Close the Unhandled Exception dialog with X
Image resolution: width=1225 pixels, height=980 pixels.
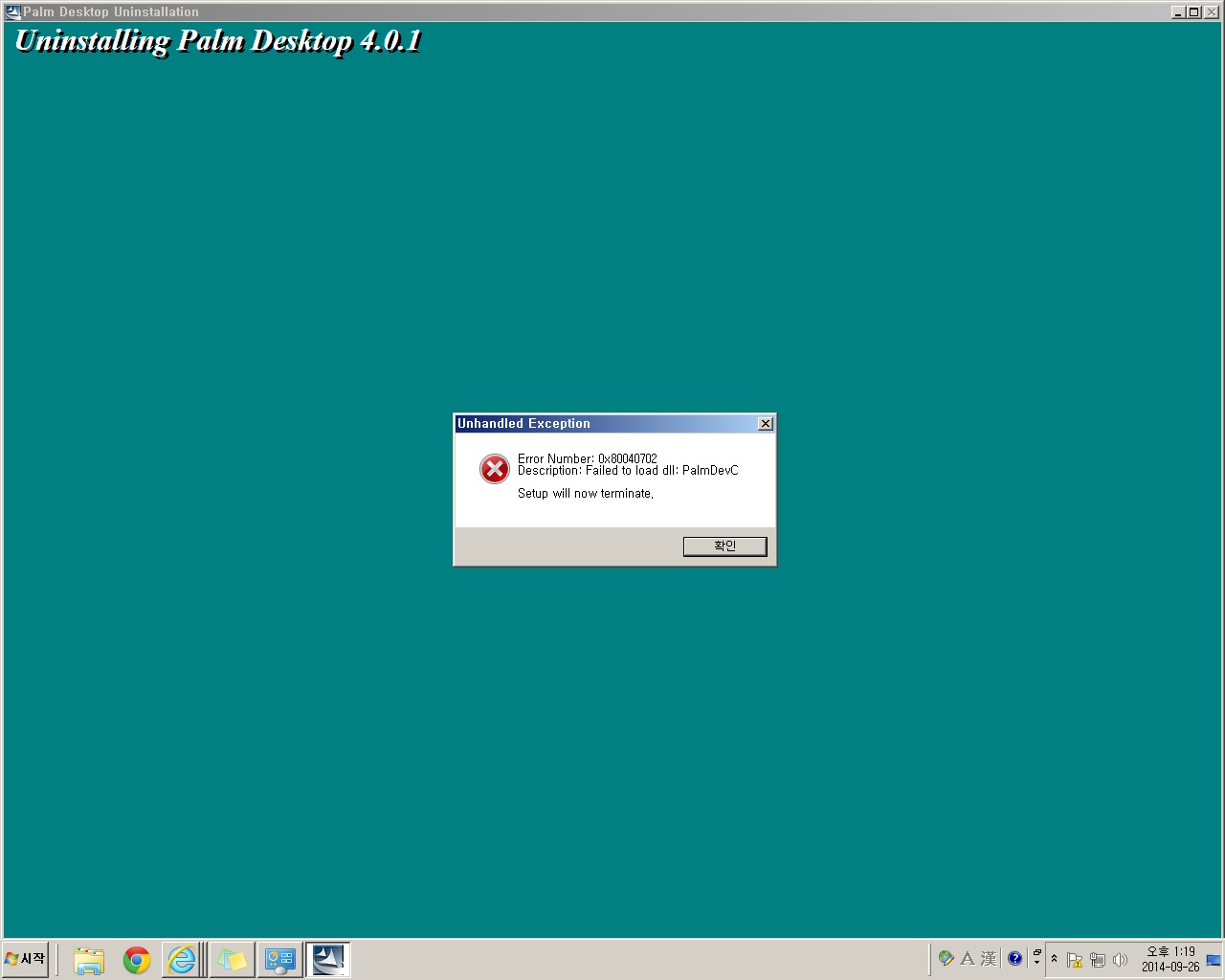point(766,424)
